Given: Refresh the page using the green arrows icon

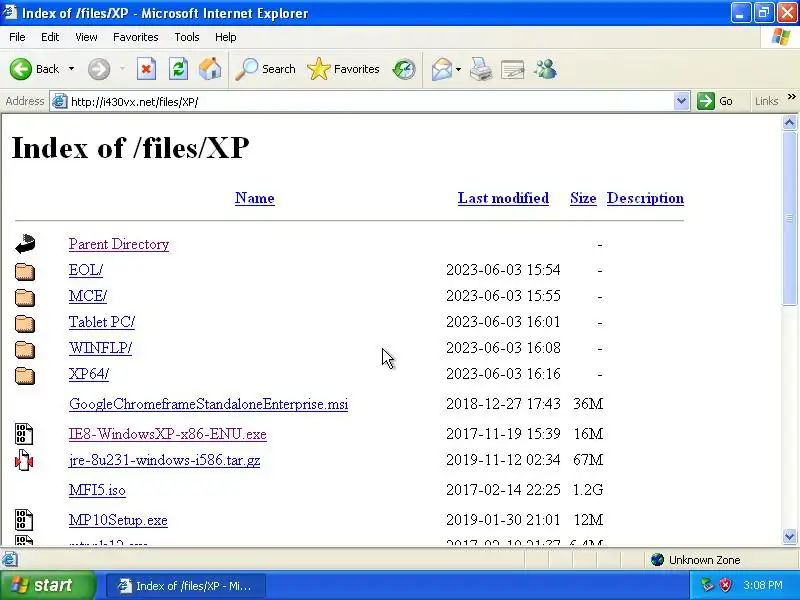Looking at the screenshot, I should tap(179, 69).
